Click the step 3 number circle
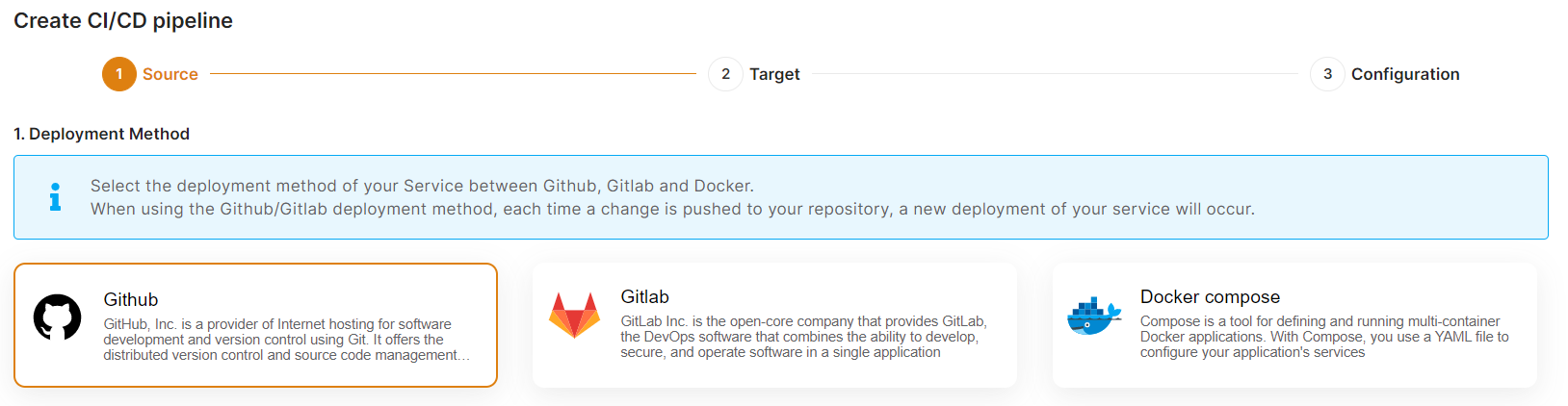 click(x=1327, y=74)
